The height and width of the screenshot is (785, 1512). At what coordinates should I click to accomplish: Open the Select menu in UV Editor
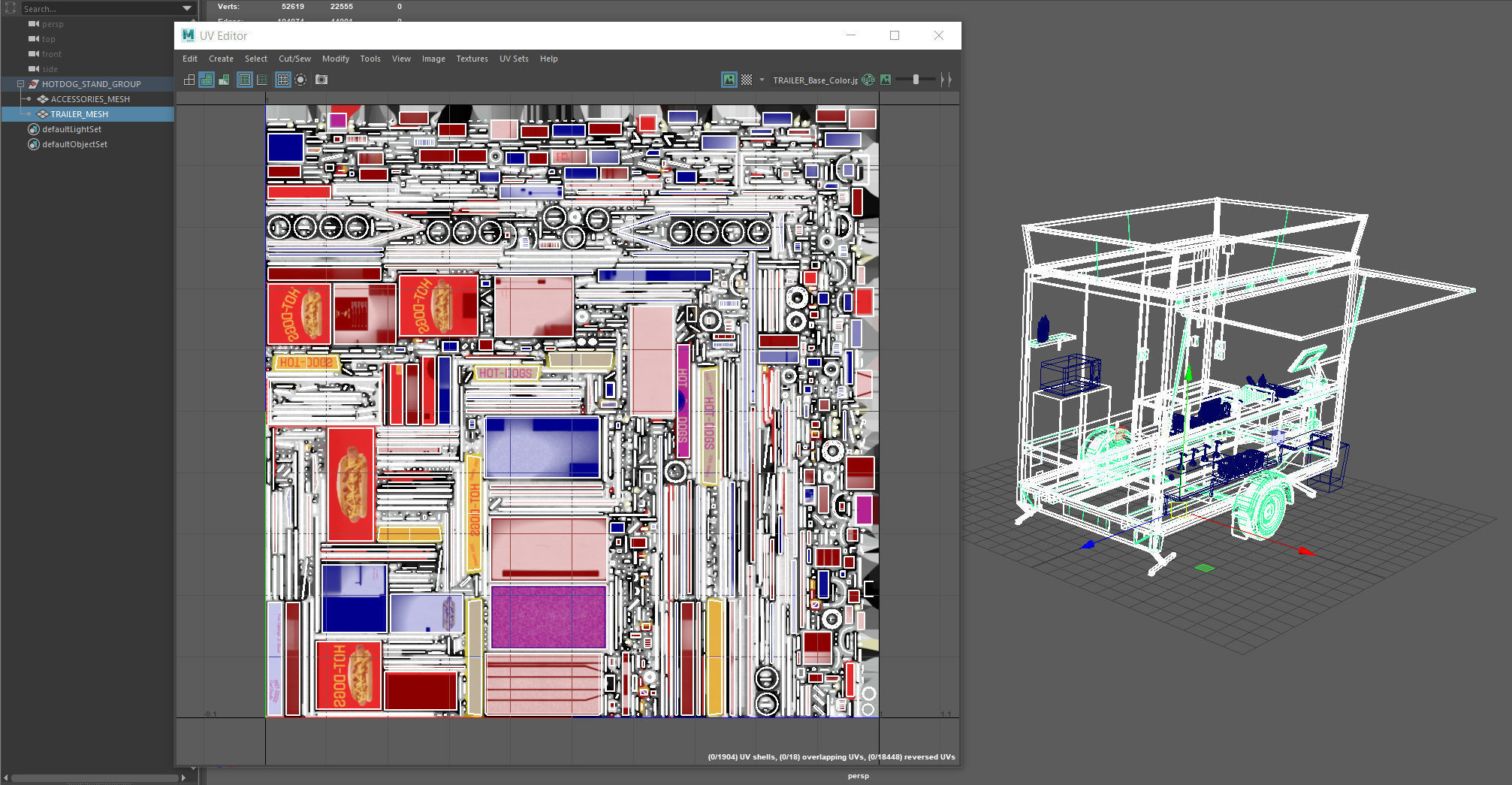pyautogui.click(x=256, y=59)
